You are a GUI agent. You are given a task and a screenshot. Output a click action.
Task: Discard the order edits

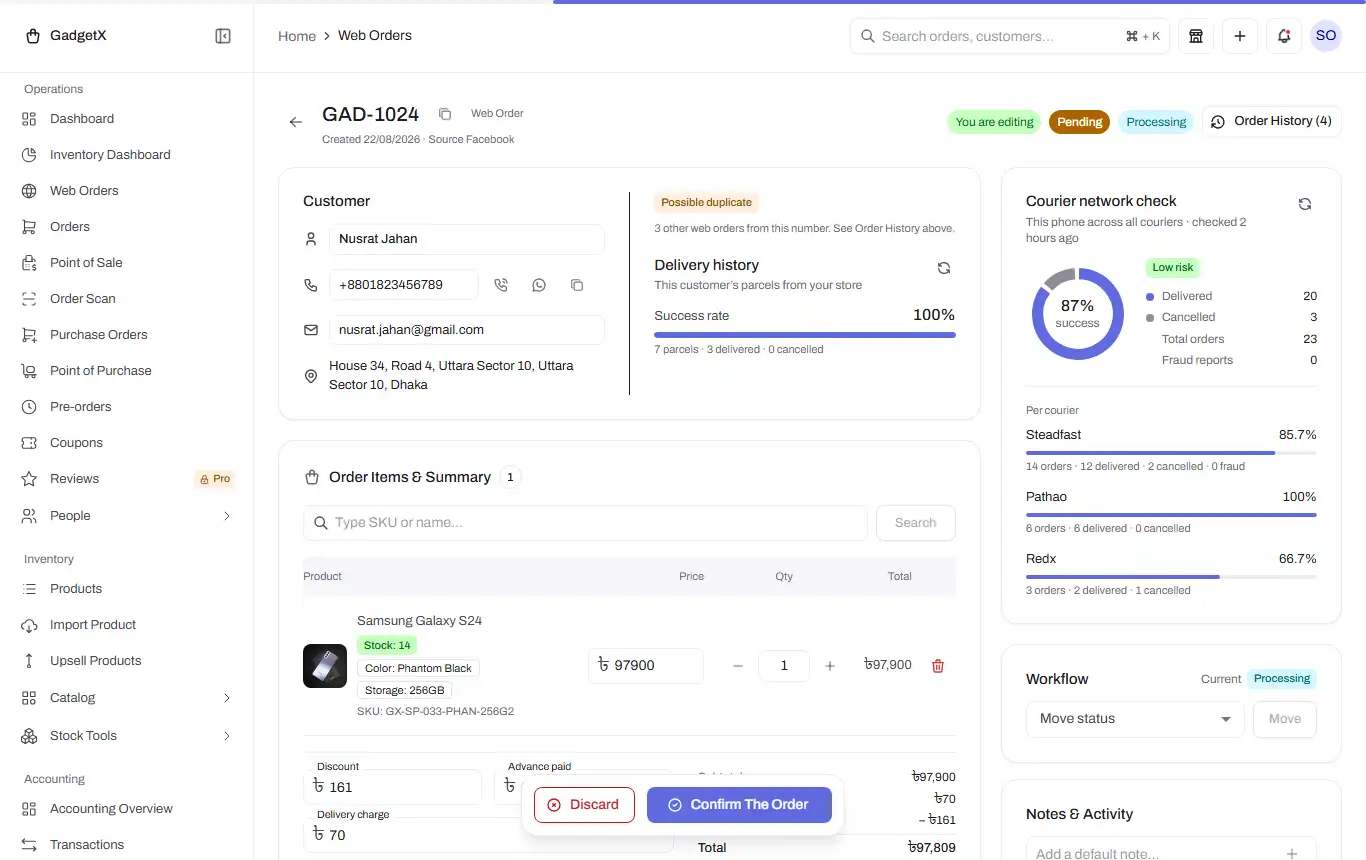click(584, 805)
